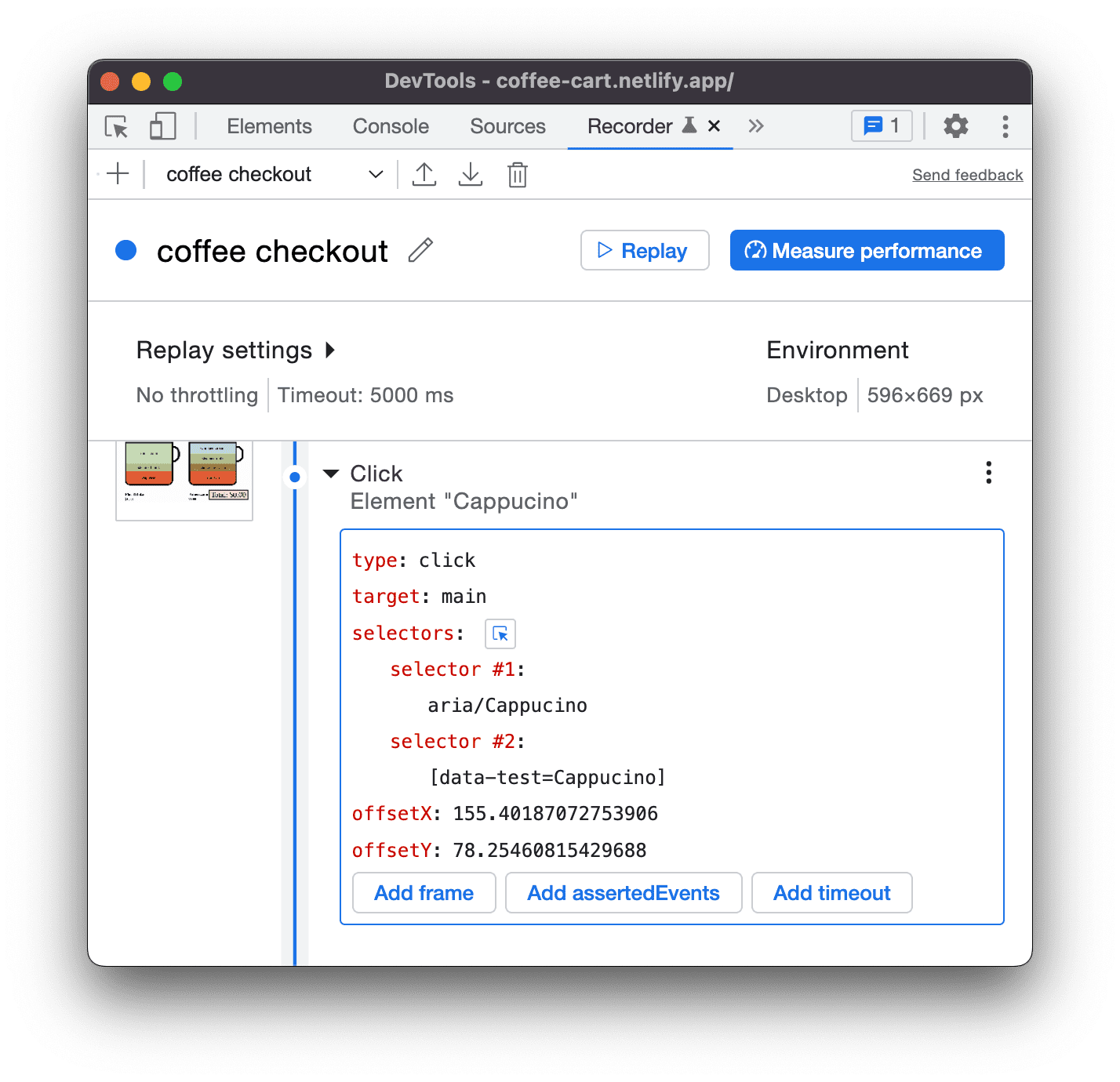Switch to the Console tab
Screen dimensions: 1120x1082
(x=390, y=125)
